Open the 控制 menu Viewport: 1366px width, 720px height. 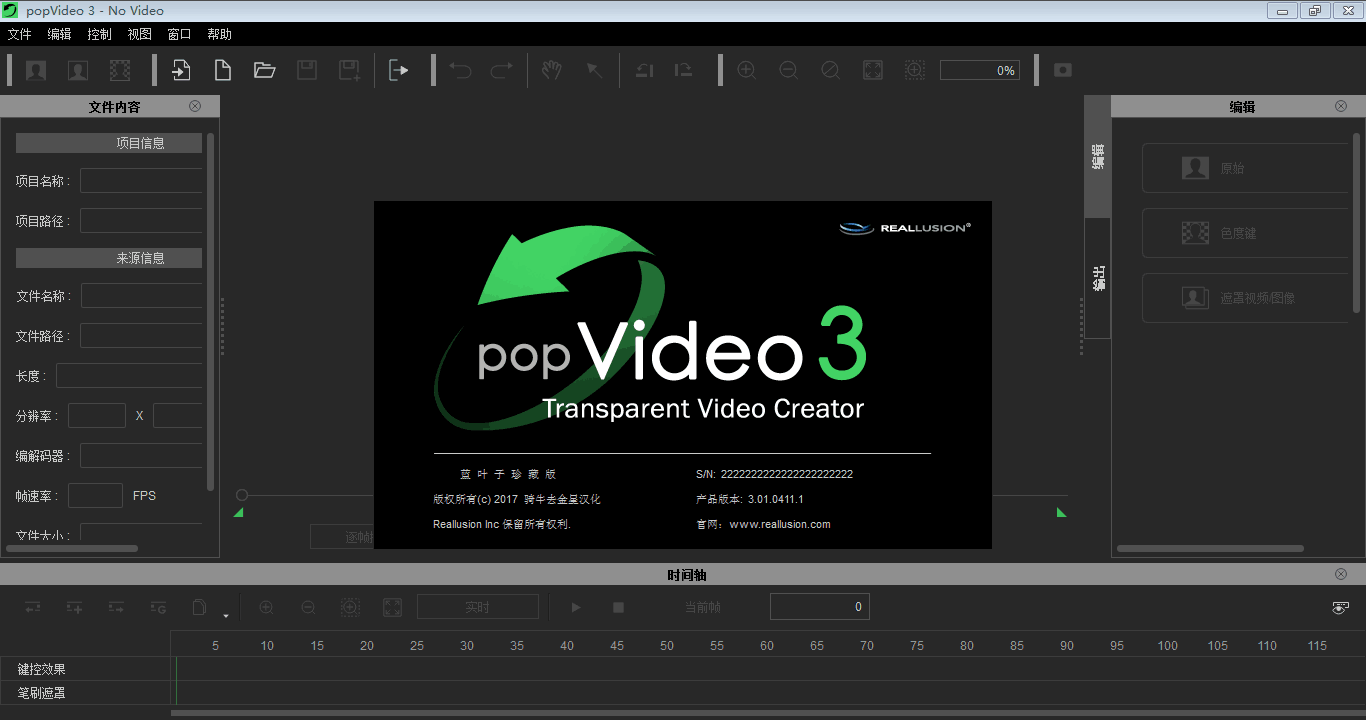pyautogui.click(x=100, y=34)
